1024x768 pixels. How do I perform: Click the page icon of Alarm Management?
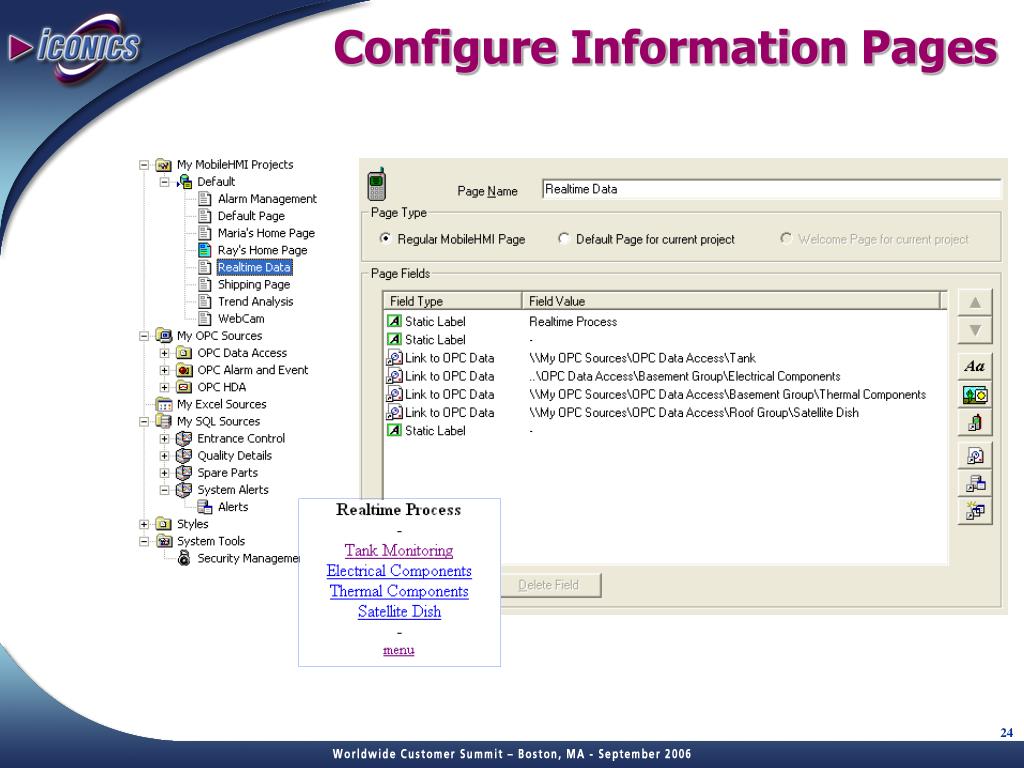pyautogui.click(x=204, y=199)
